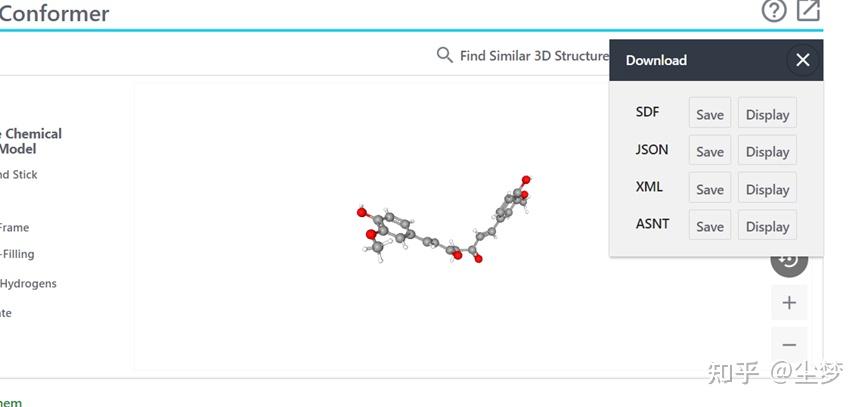Save the structure as JSON
865x407 pixels.
point(709,151)
